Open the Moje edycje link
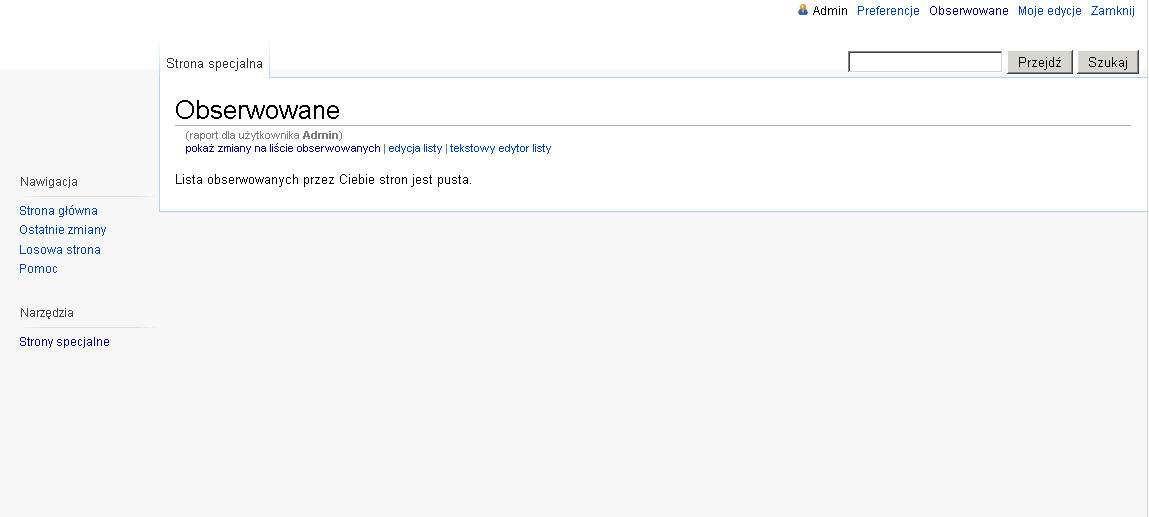This screenshot has height=517, width=1149. (x=1049, y=11)
